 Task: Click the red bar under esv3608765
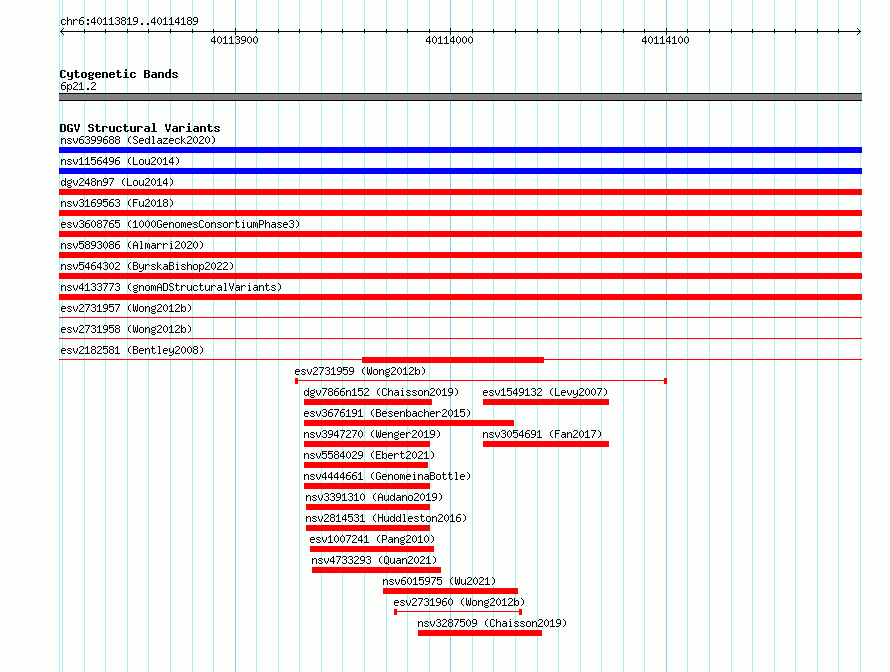coord(460,234)
